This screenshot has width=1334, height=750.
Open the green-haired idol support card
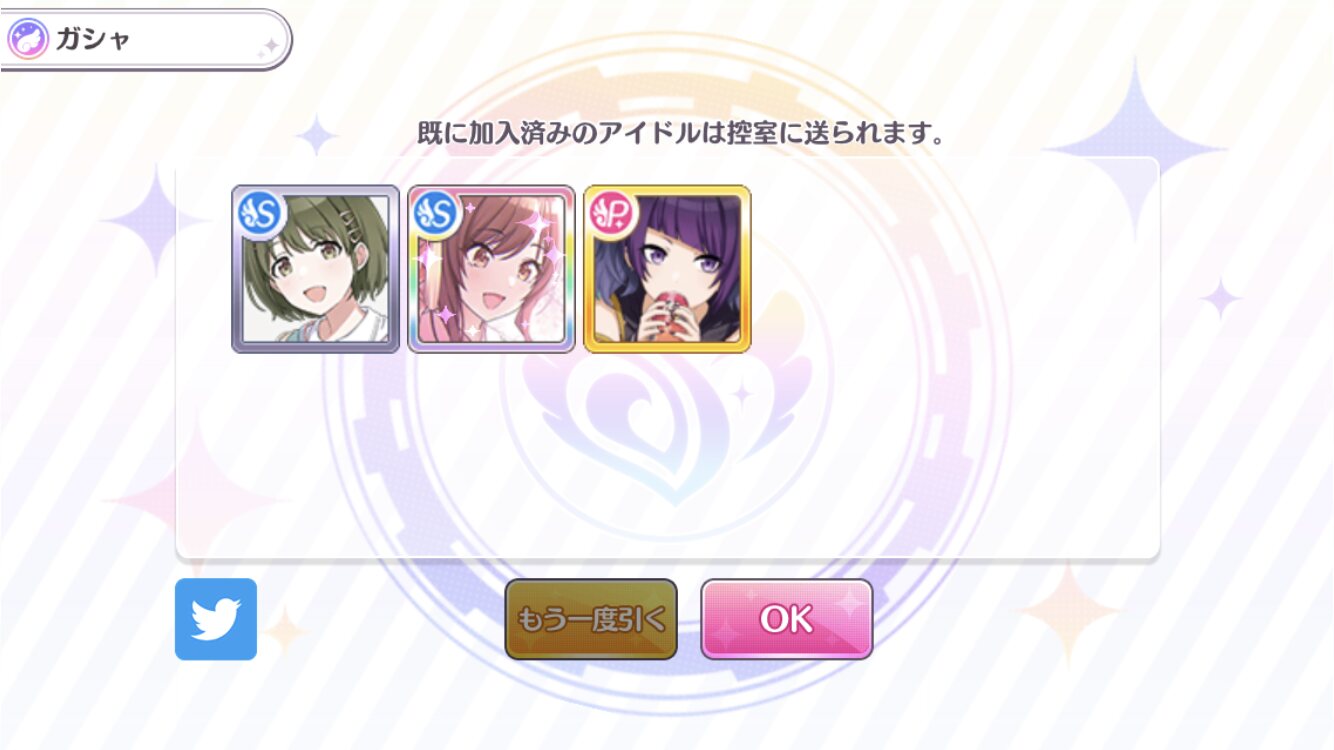coord(316,269)
